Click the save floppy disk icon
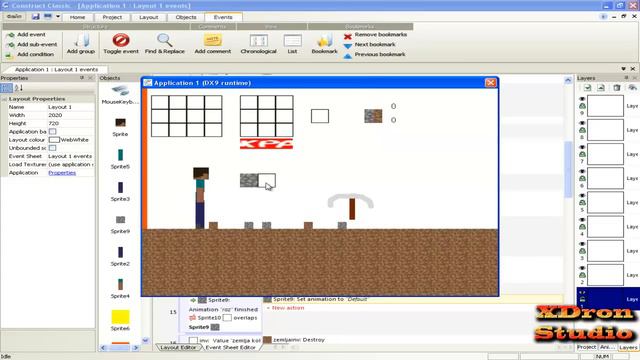Screen dimensions: 640x360 36,16
